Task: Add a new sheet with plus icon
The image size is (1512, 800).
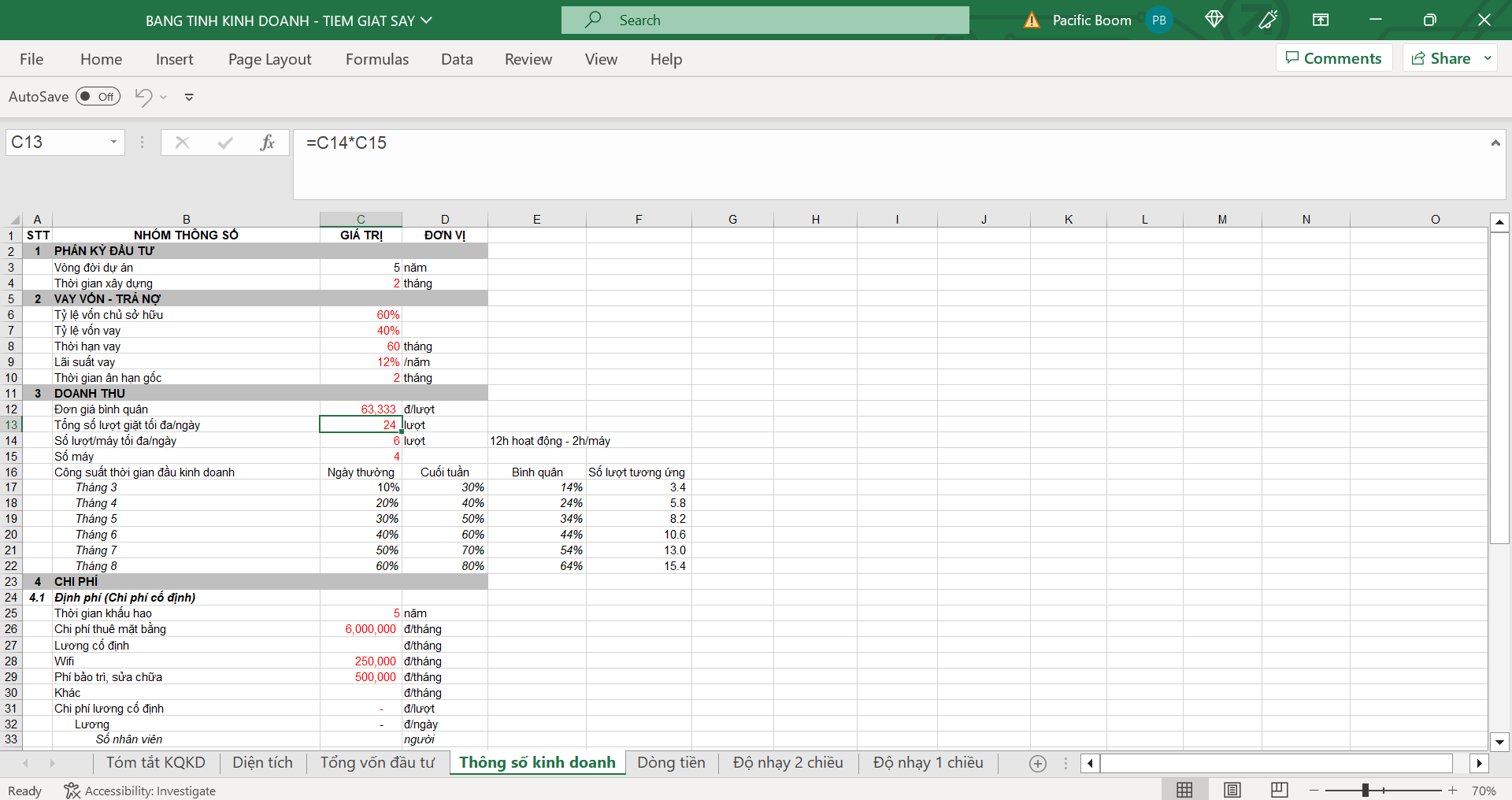Action: coord(1038,763)
